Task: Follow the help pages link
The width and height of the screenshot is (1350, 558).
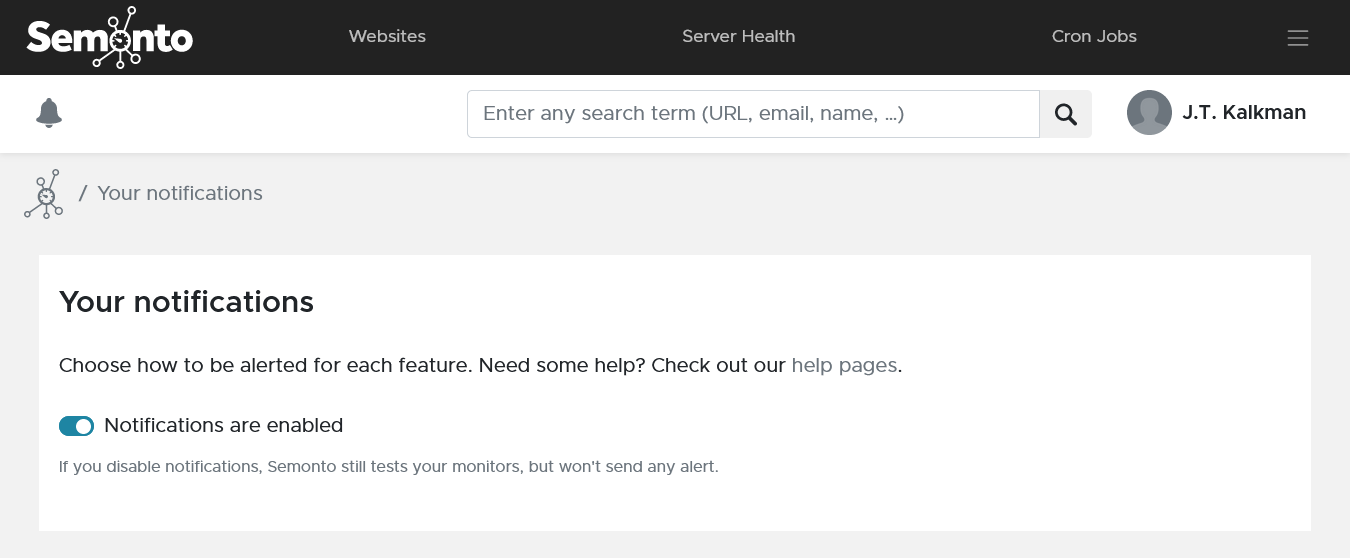Action: (x=844, y=365)
